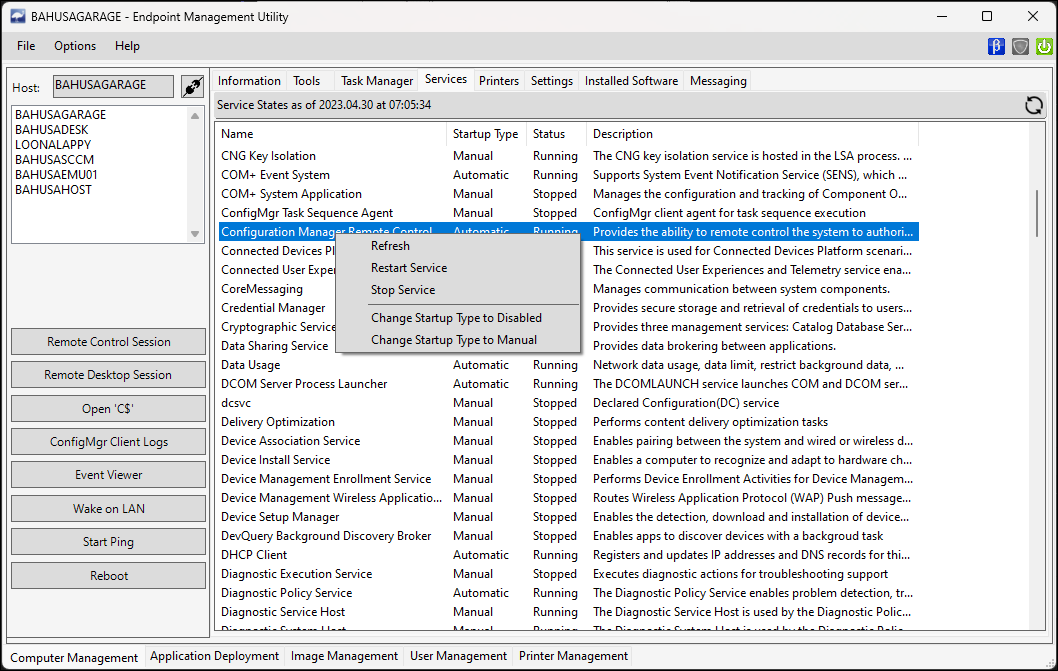Click the Remote Control Session button
Image resolution: width=1058 pixels, height=671 pixels.
109,342
